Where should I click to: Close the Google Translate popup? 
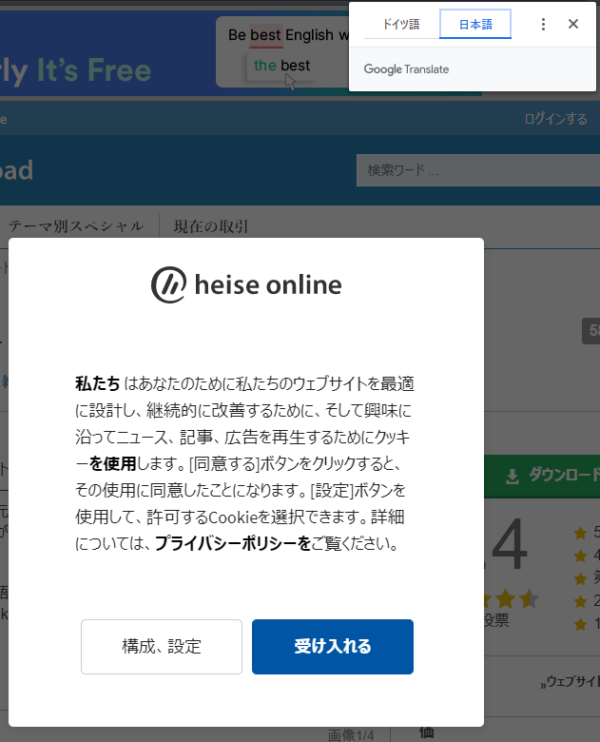(573, 24)
